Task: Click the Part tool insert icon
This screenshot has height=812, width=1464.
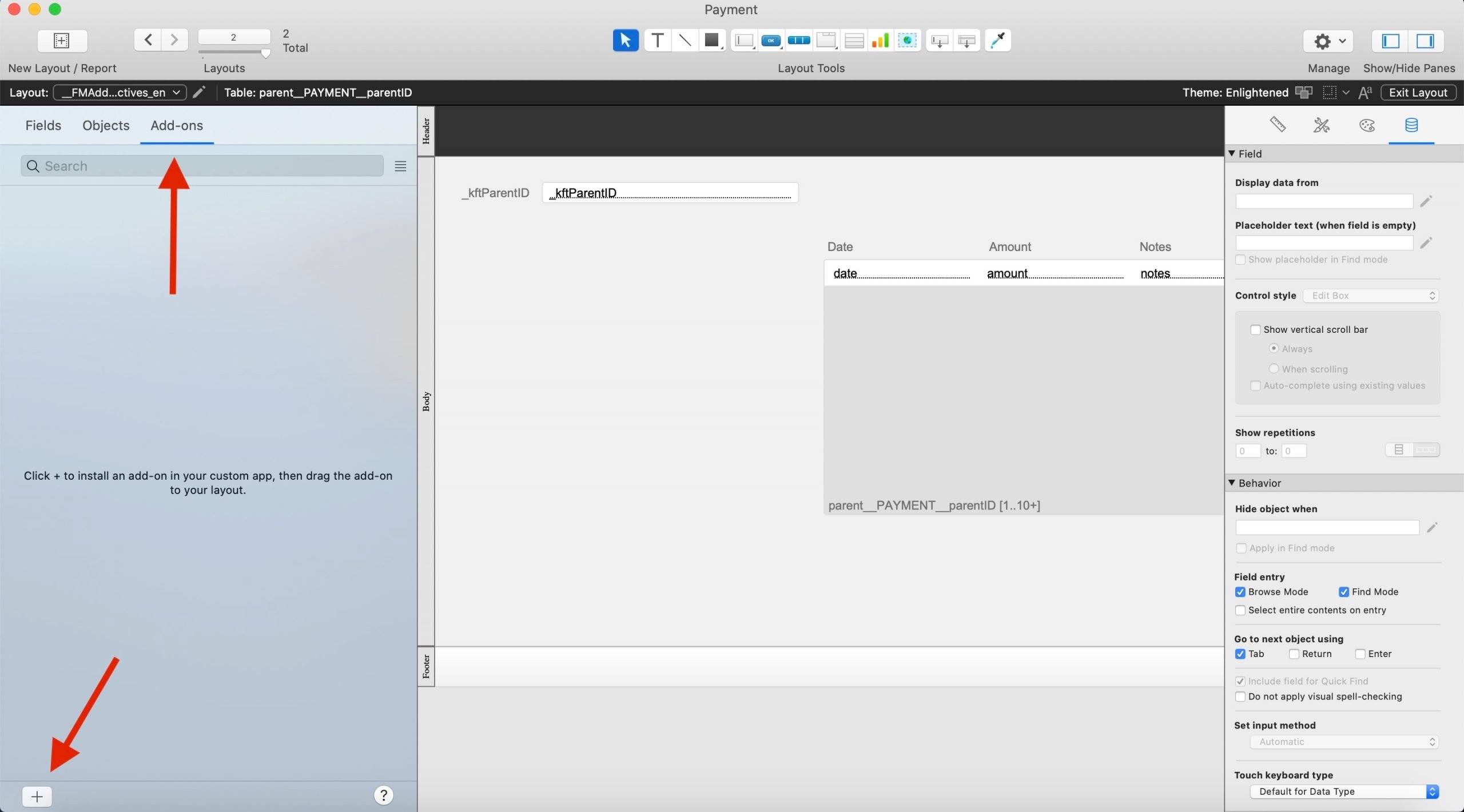Action: tap(966, 41)
